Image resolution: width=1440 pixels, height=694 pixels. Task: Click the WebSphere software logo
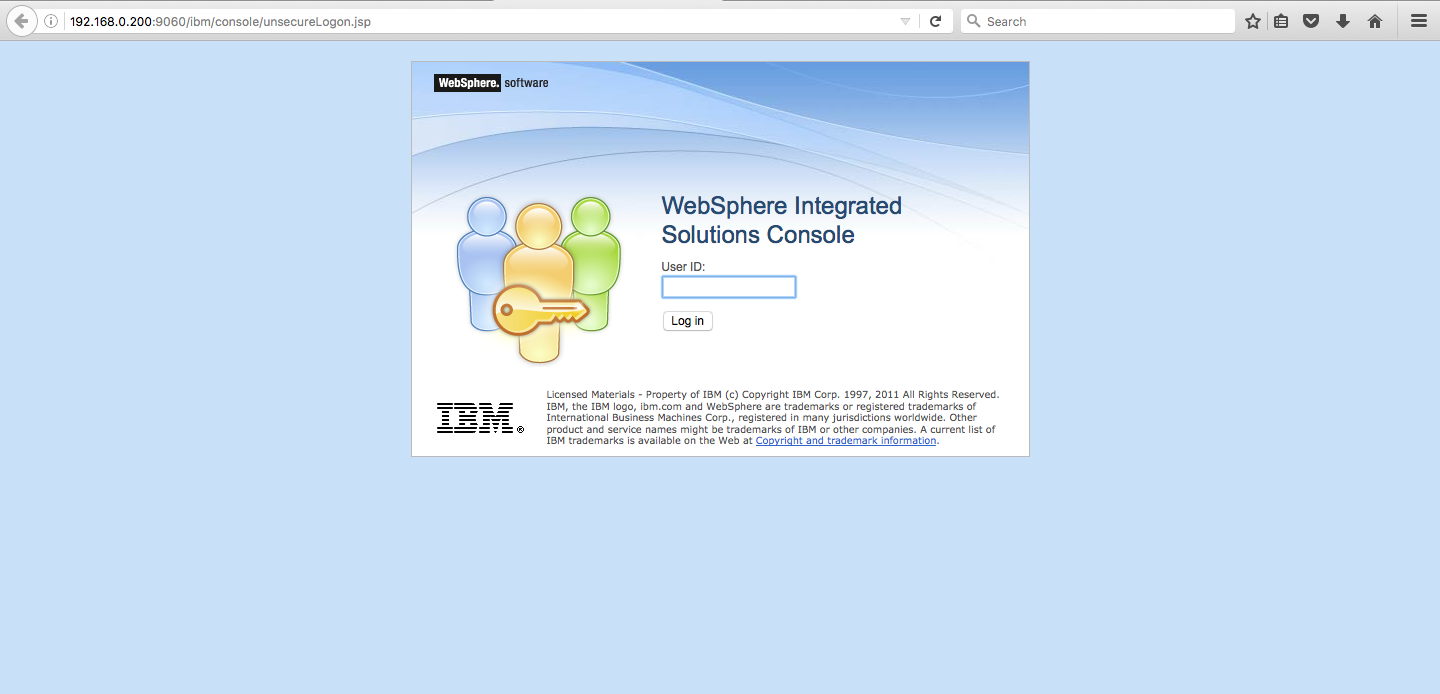[490, 83]
